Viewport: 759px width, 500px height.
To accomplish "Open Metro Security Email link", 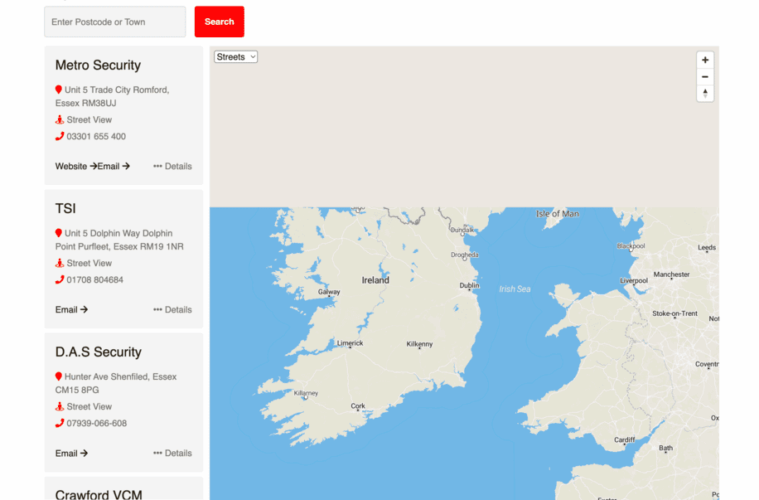I will (114, 166).
